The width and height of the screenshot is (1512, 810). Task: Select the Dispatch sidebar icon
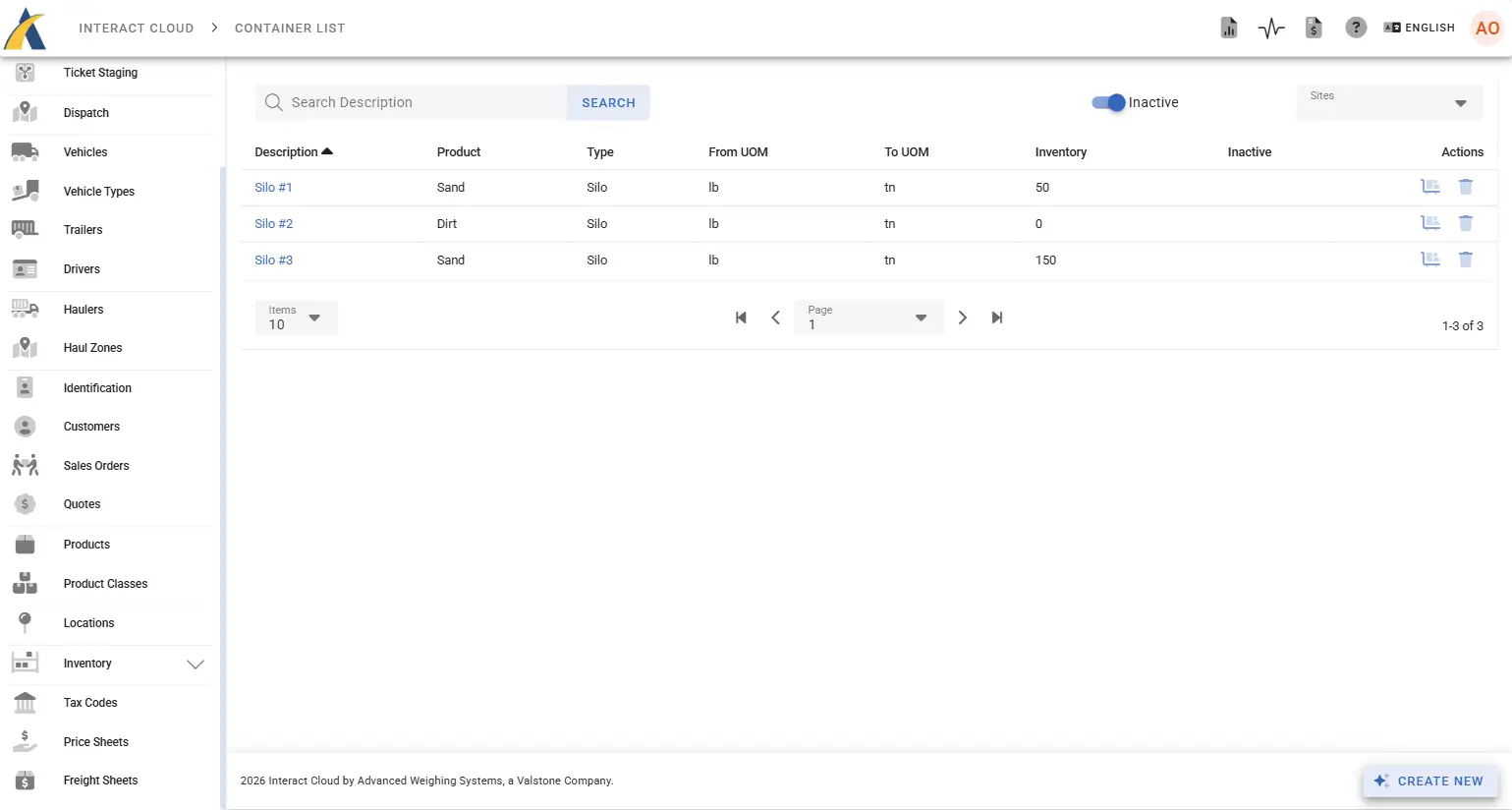(x=24, y=112)
